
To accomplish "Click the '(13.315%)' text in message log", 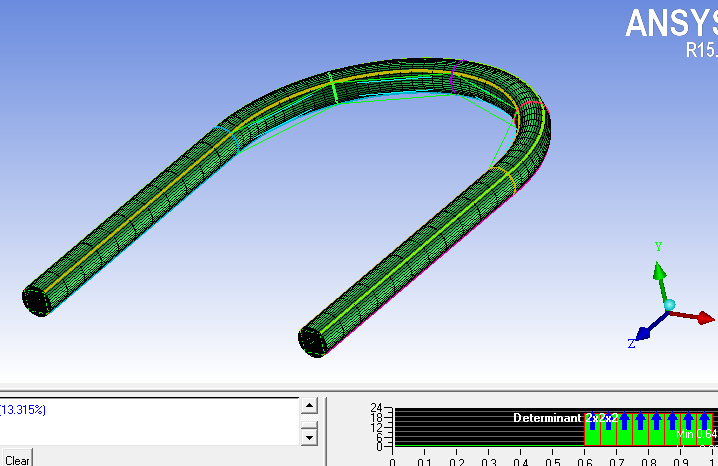I will coord(23,410).
